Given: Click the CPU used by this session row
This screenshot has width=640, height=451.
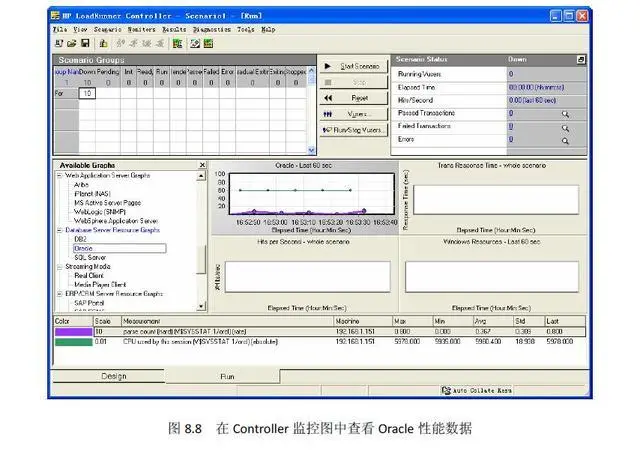Looking at the screenshot, I should coord(320,342).
